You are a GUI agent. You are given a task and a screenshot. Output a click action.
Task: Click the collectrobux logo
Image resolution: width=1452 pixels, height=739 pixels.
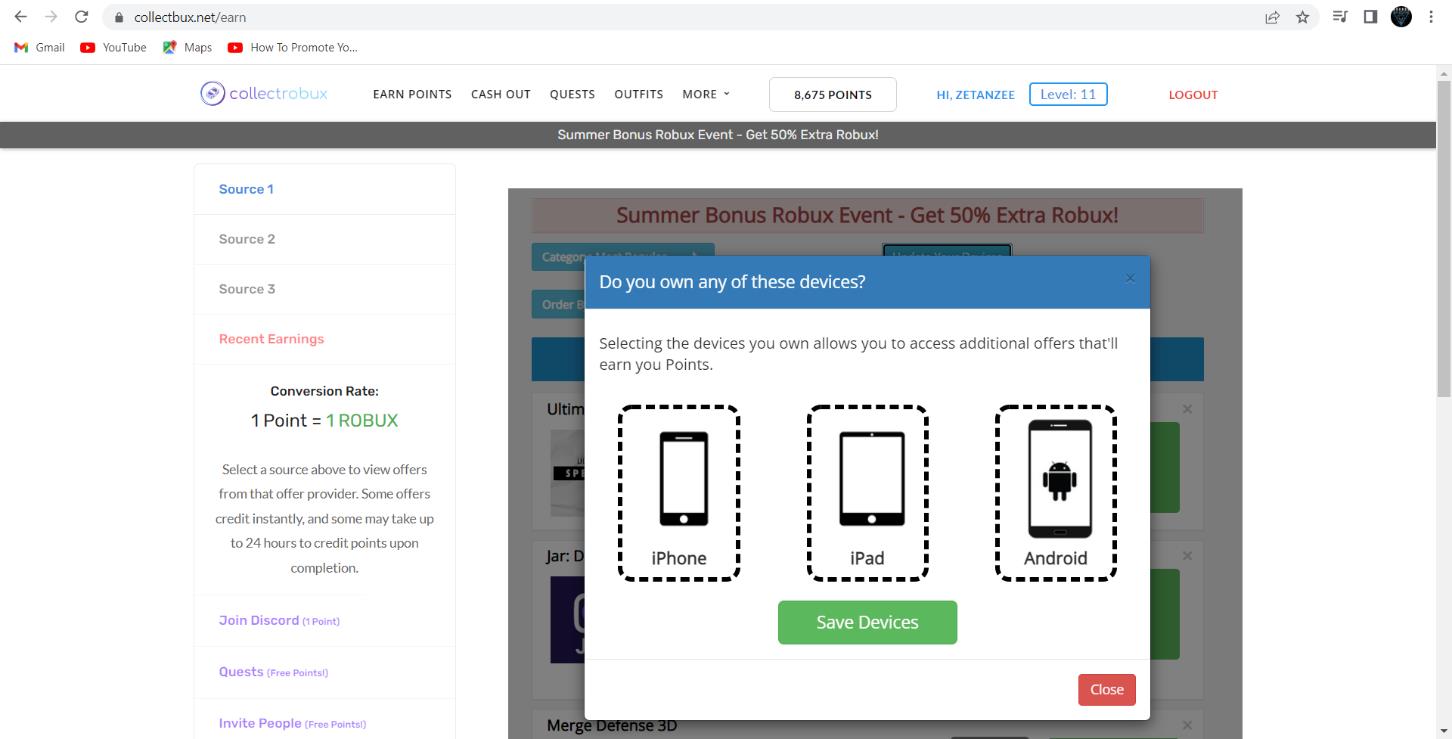click(264, 94)
